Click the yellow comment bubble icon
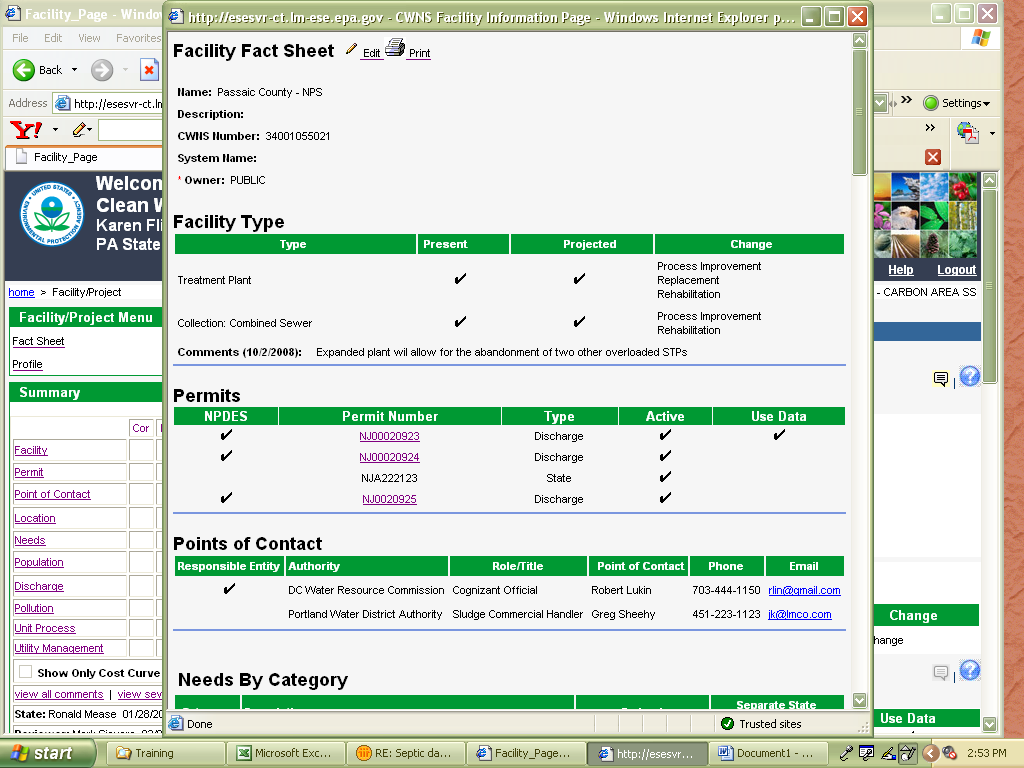 940,379
